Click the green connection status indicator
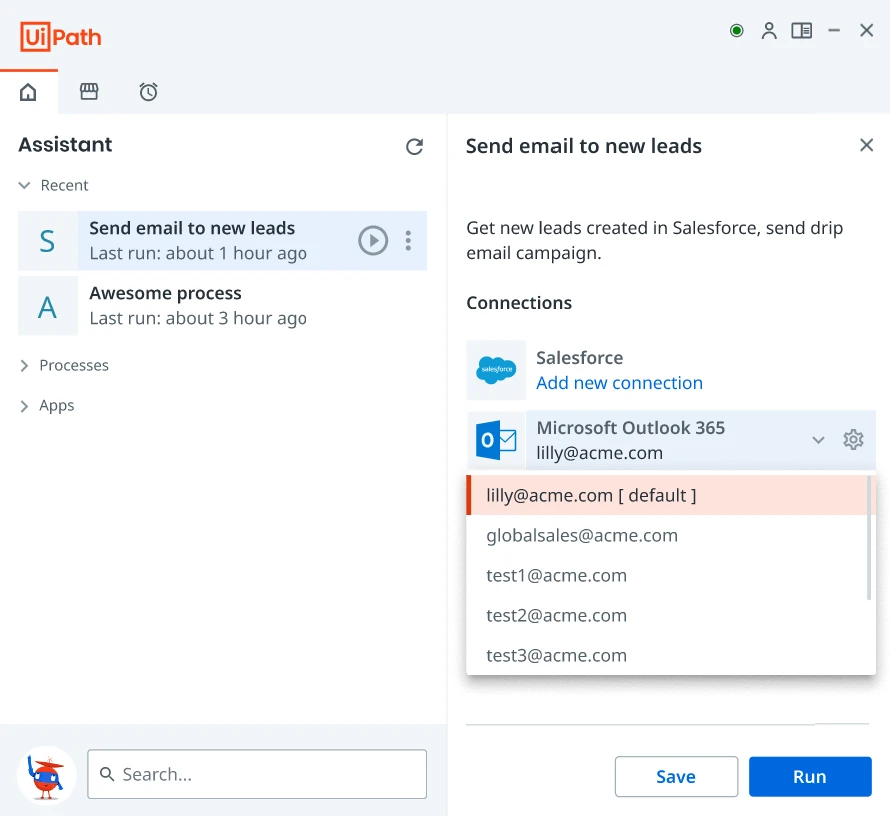890x816 pixels. (x=736, y=31)
